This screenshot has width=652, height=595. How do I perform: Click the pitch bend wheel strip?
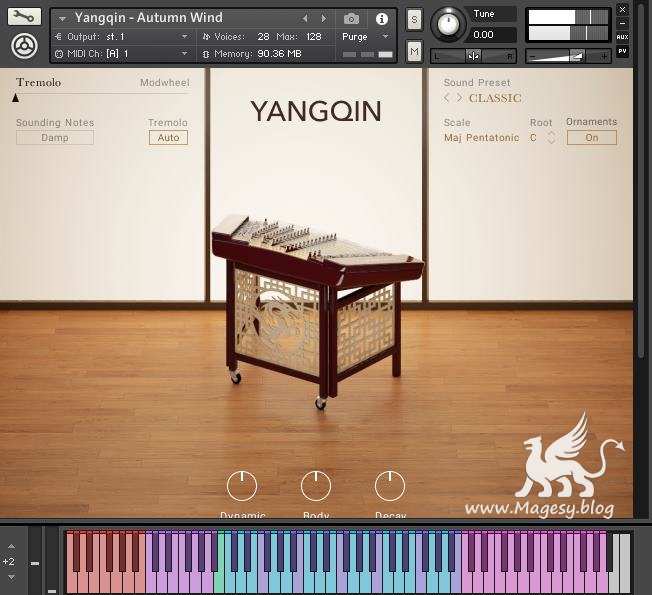click(35, 560)
